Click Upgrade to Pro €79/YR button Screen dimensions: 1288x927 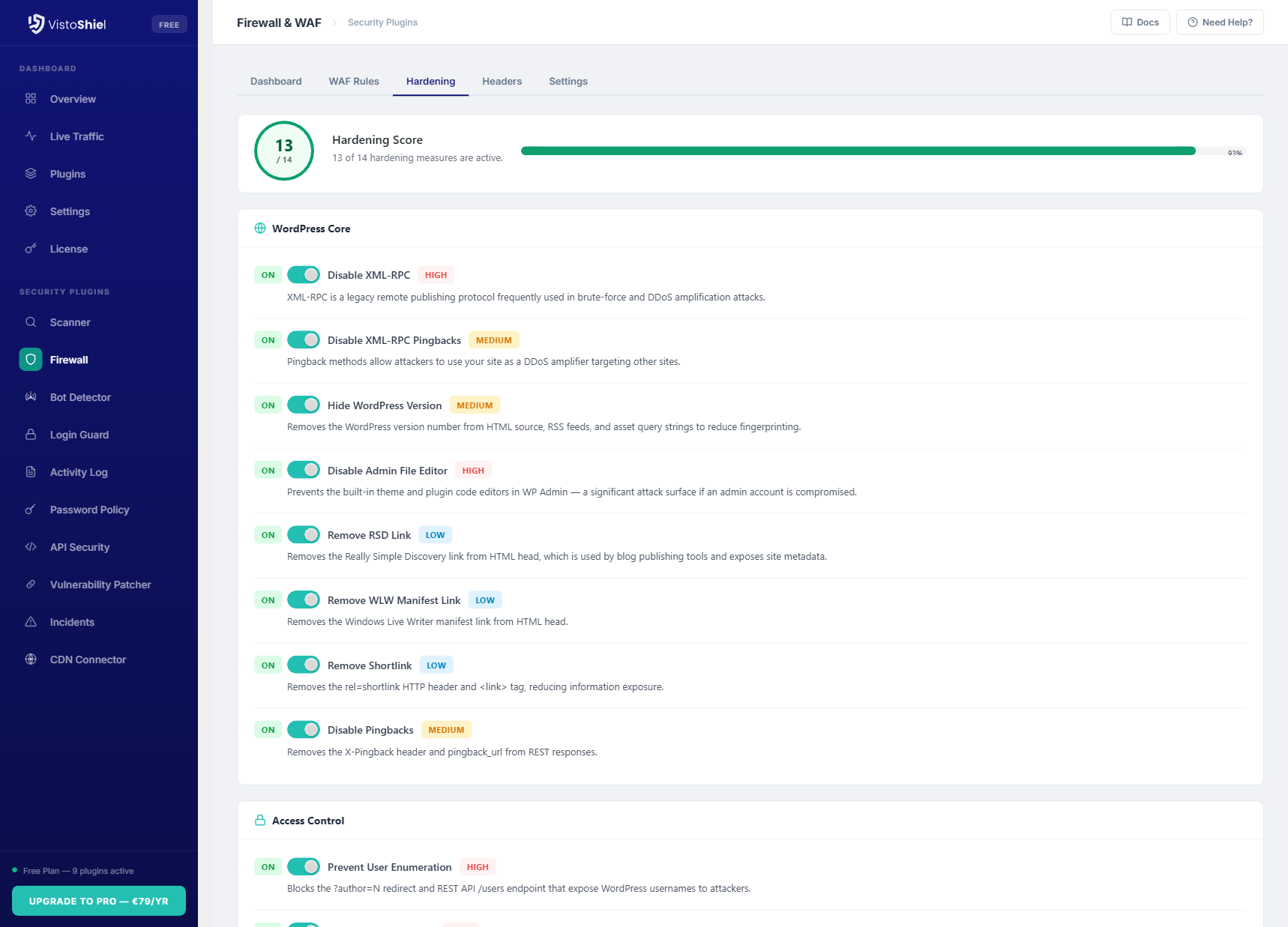click(99, 901)
